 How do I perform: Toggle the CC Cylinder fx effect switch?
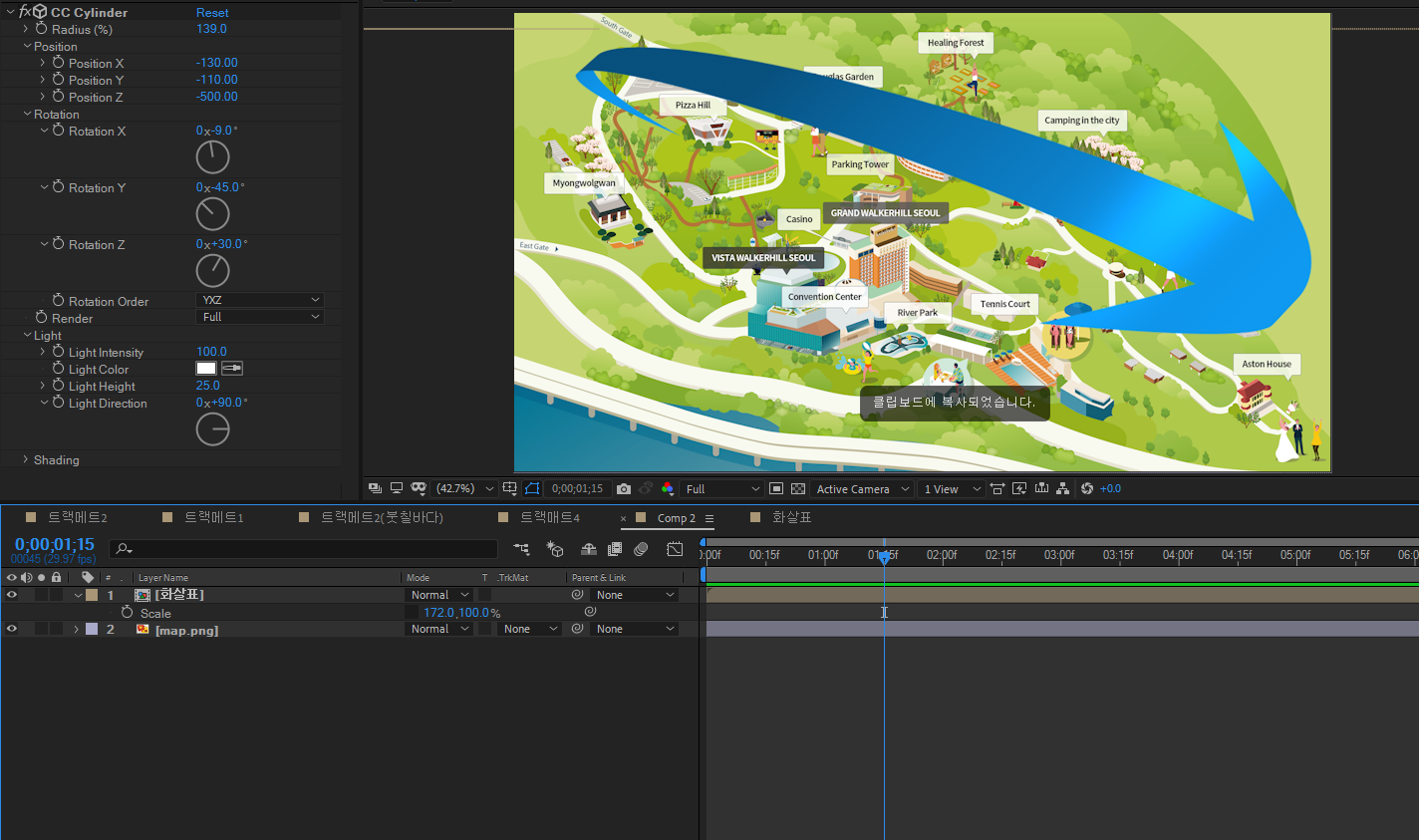click(x=24, y=12)
